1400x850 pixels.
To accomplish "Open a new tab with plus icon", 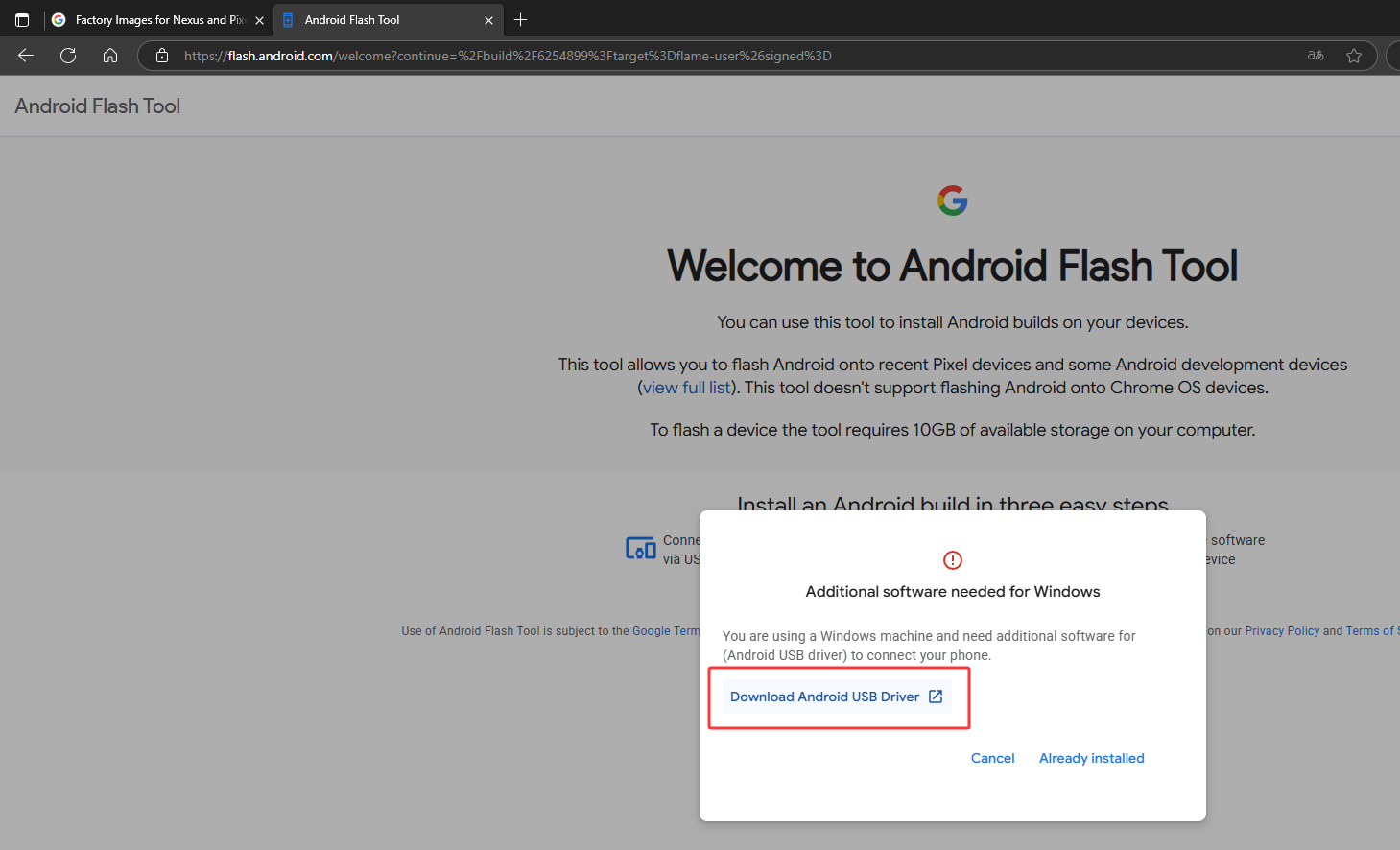I will point(521,19).
